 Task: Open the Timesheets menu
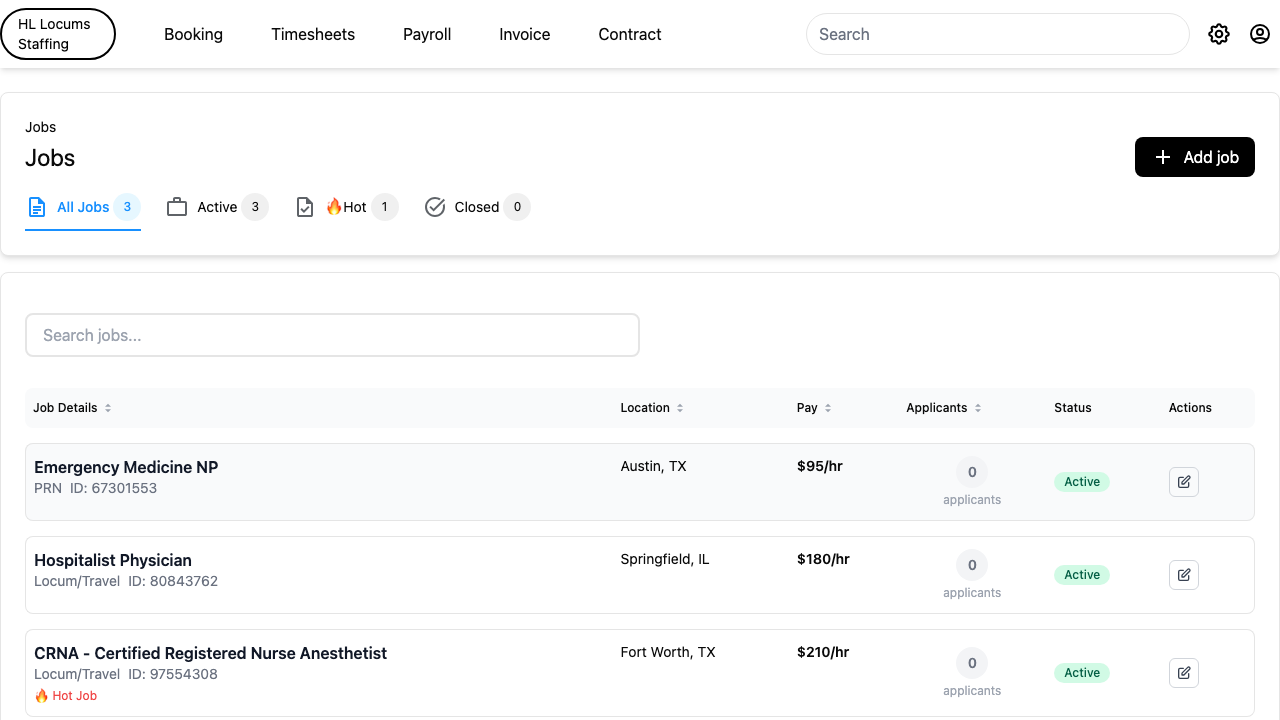pyautogui.click(x=313, y=34)
